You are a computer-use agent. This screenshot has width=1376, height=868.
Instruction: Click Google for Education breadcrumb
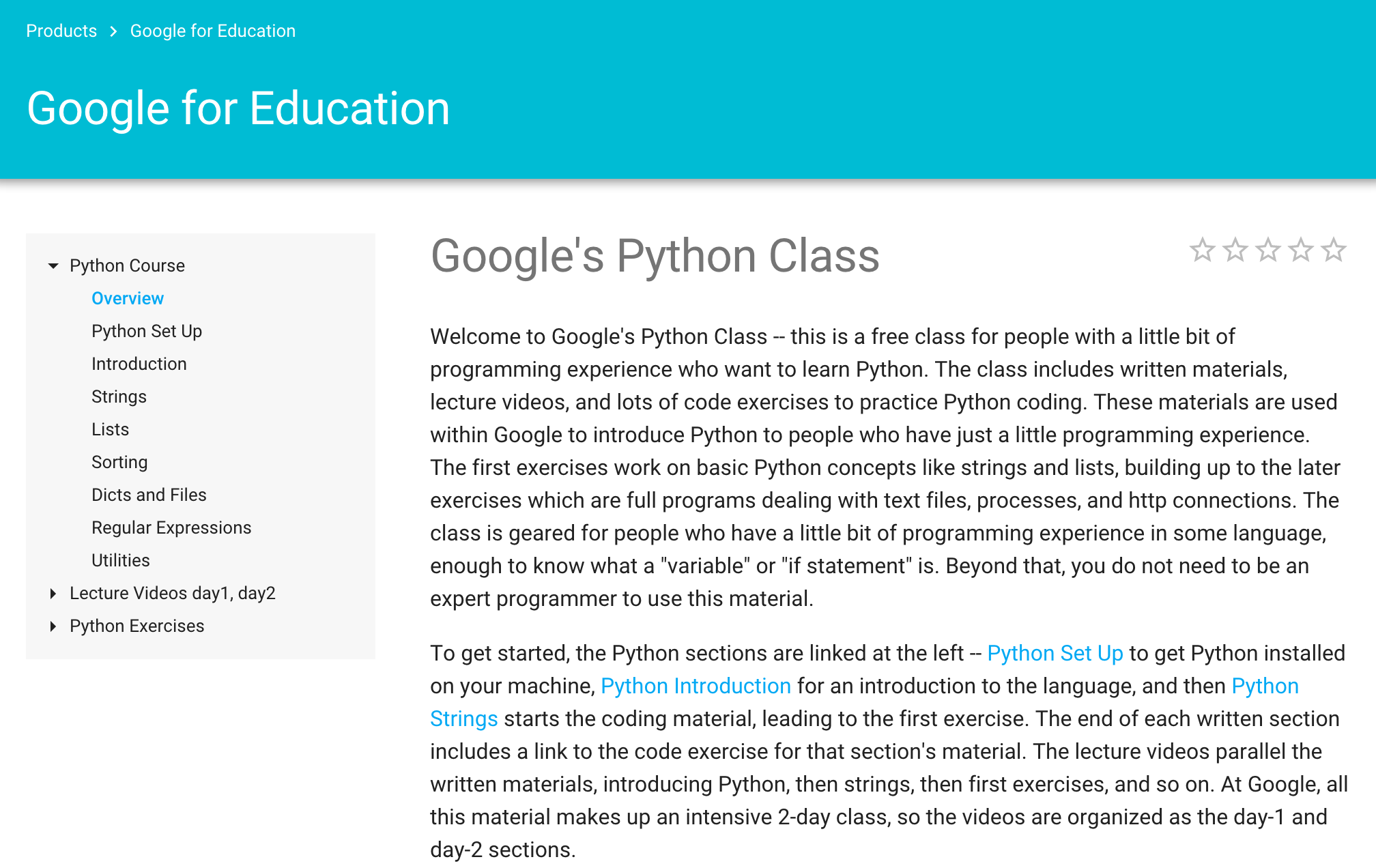tap(213, 31)
